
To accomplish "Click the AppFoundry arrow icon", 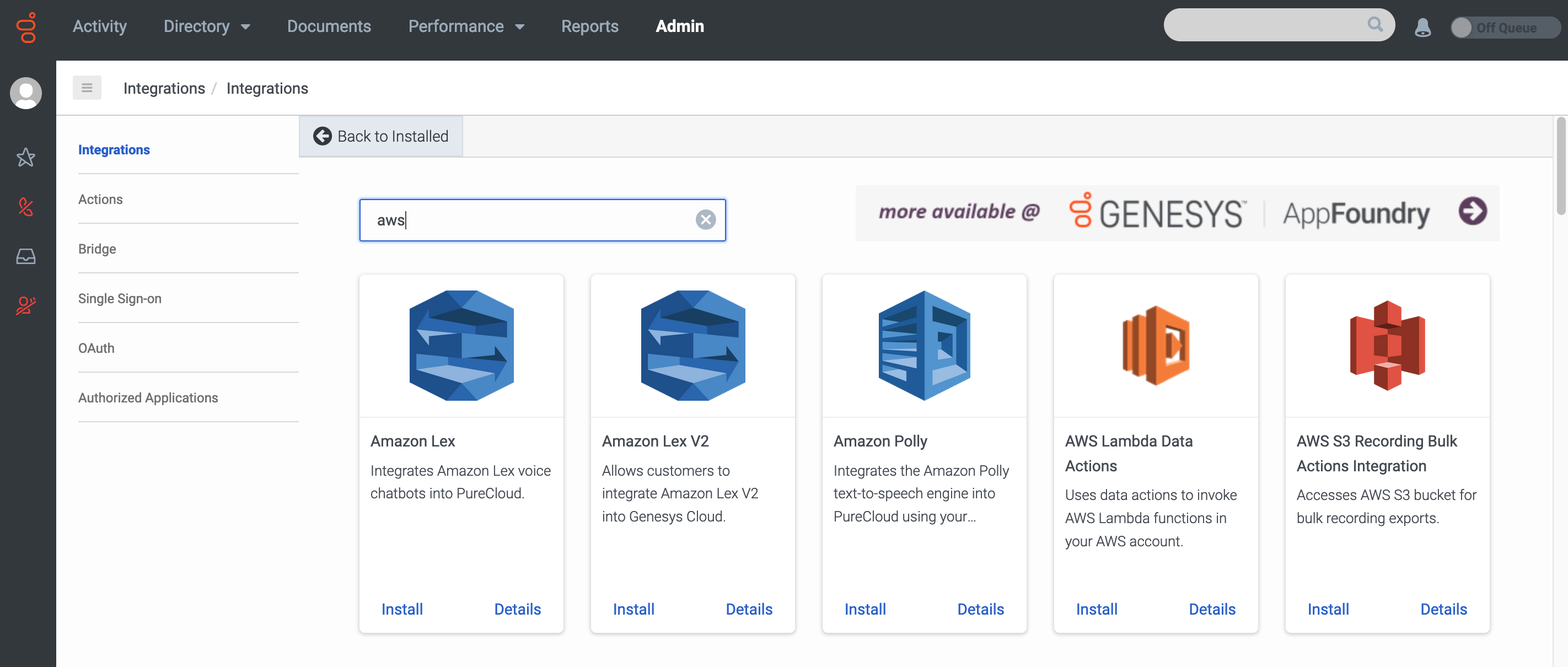I will 1473,212.
